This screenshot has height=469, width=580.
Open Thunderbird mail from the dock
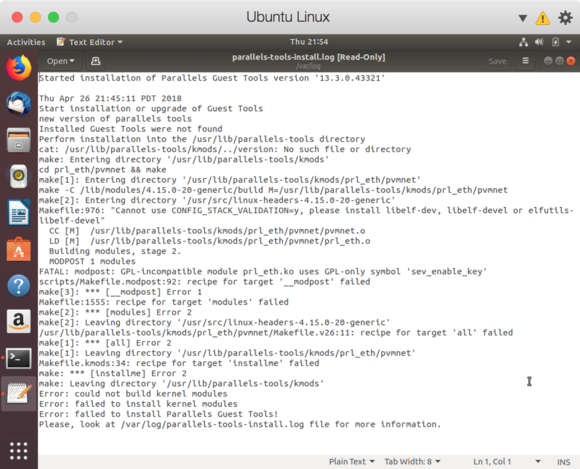tap(18, 104)
